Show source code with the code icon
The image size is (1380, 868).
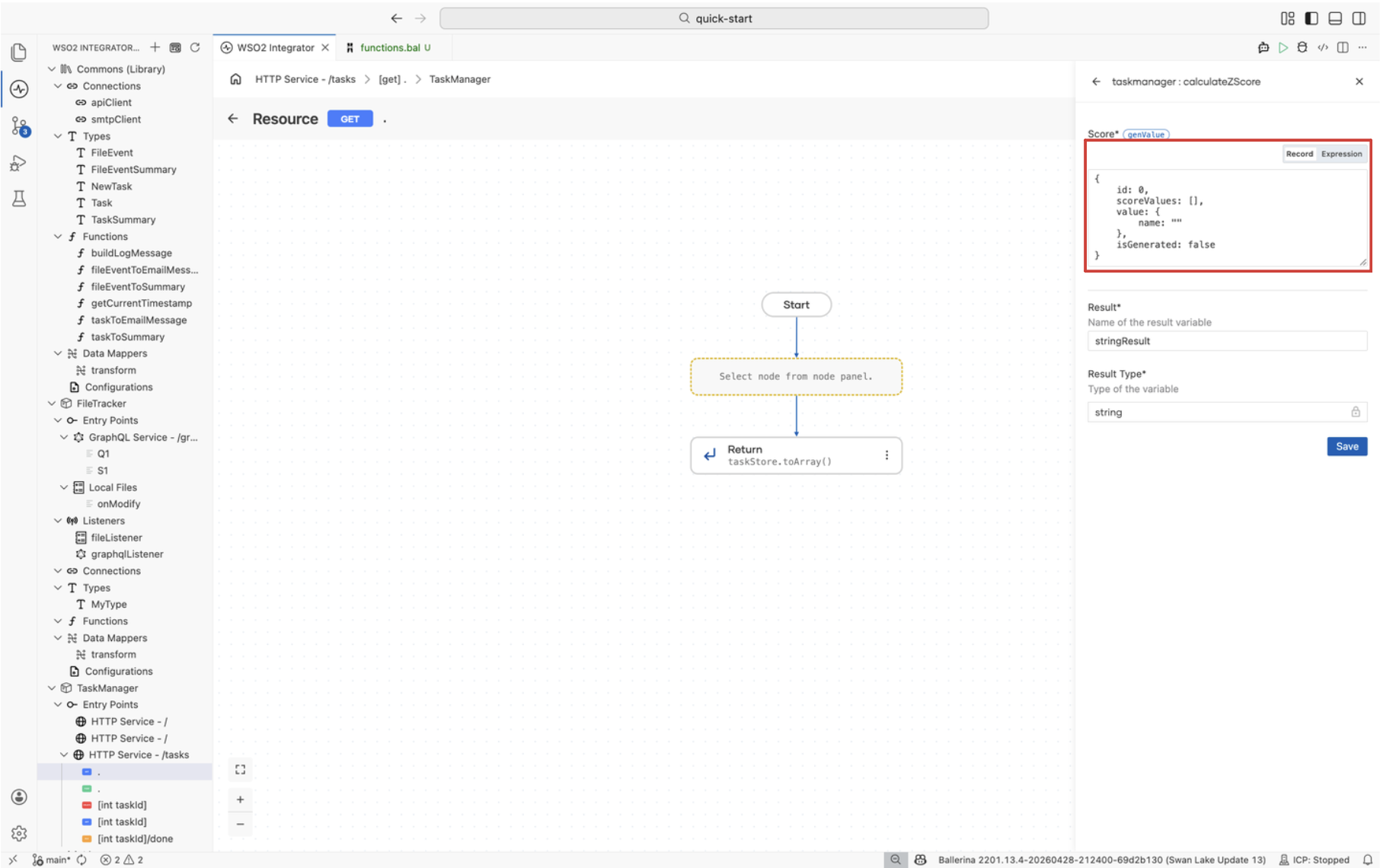[x=1323, y=47]
